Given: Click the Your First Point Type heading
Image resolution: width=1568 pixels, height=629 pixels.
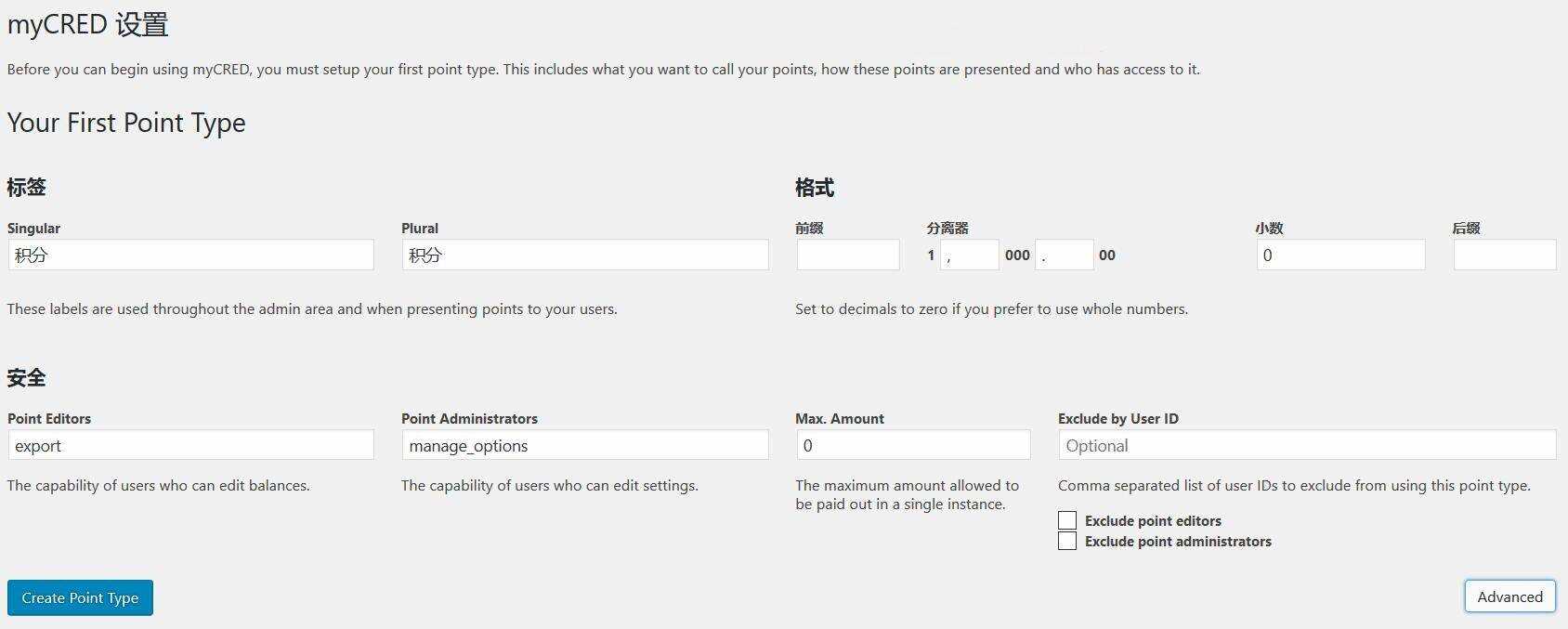Looking at the screenshot, I should [x=125, y=122].
